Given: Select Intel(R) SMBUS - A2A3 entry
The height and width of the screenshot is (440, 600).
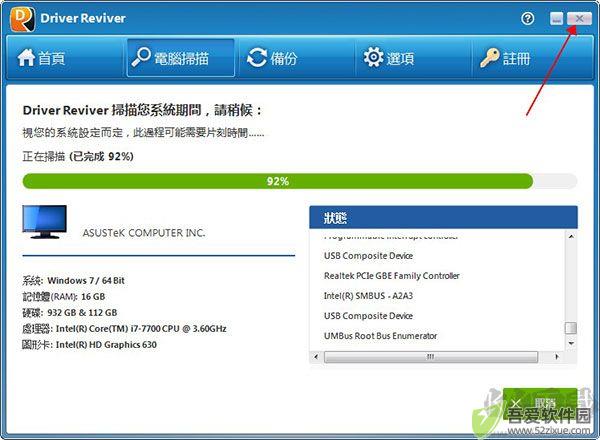Looking at the screenshot, I should point(368,296).
